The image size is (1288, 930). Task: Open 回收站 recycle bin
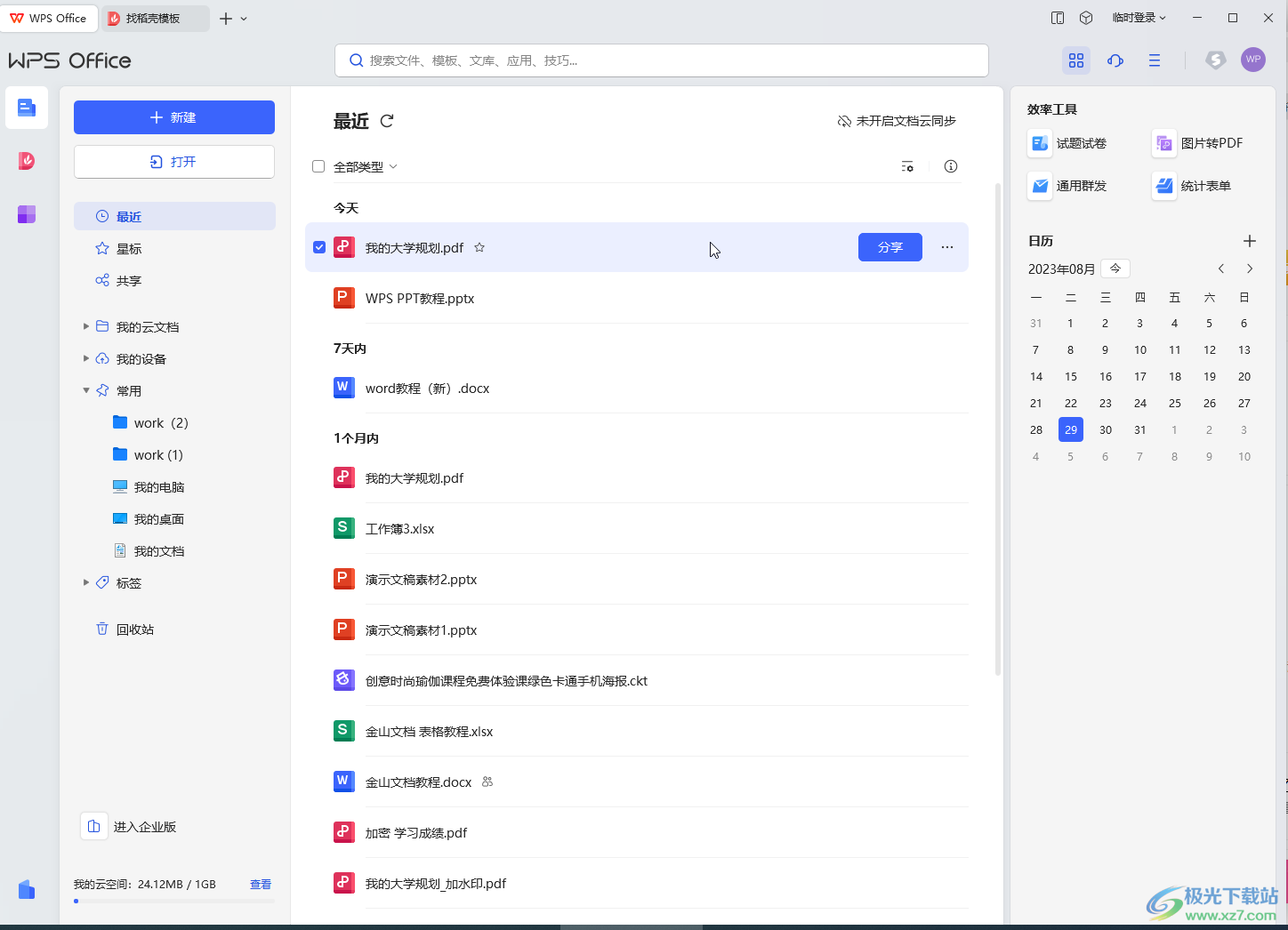174,629
